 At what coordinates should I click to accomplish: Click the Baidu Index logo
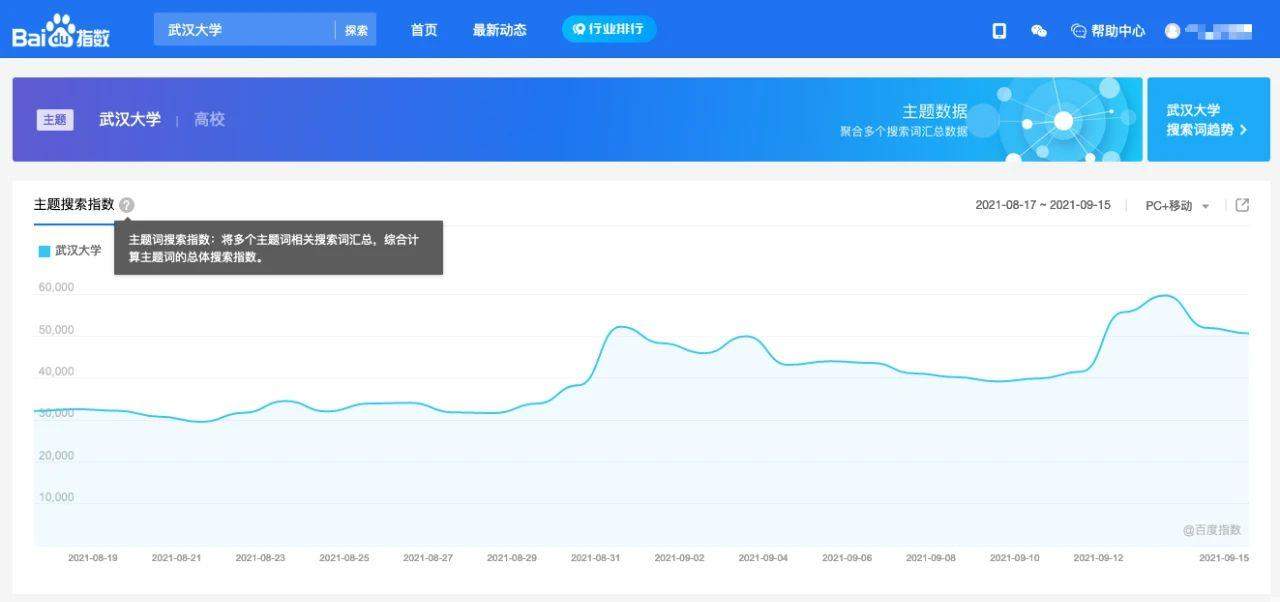tap(61, 32)
